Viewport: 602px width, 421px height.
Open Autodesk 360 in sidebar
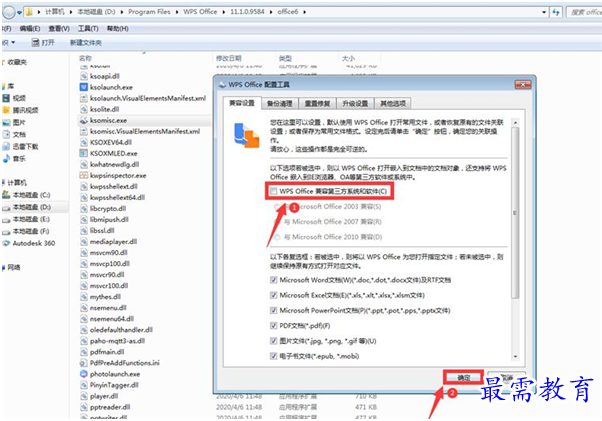click(29, 243)
